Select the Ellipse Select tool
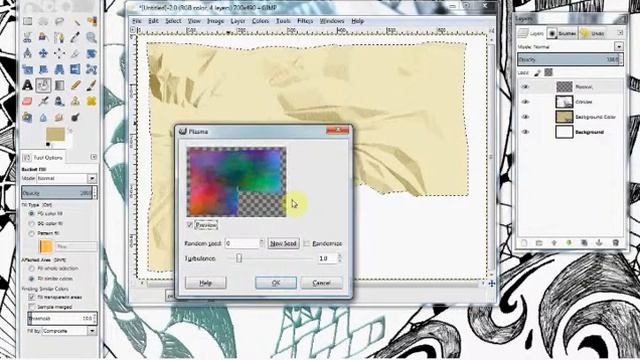Viewport: 640px width, 360px height. (x=43, y=21)
